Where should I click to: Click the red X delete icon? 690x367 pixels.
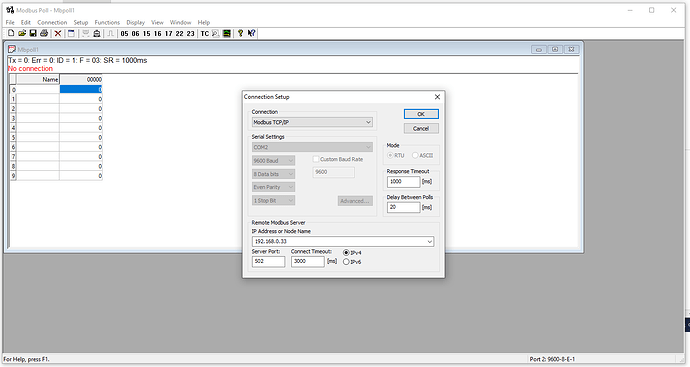pyautogui.click(x=58, y=33)
